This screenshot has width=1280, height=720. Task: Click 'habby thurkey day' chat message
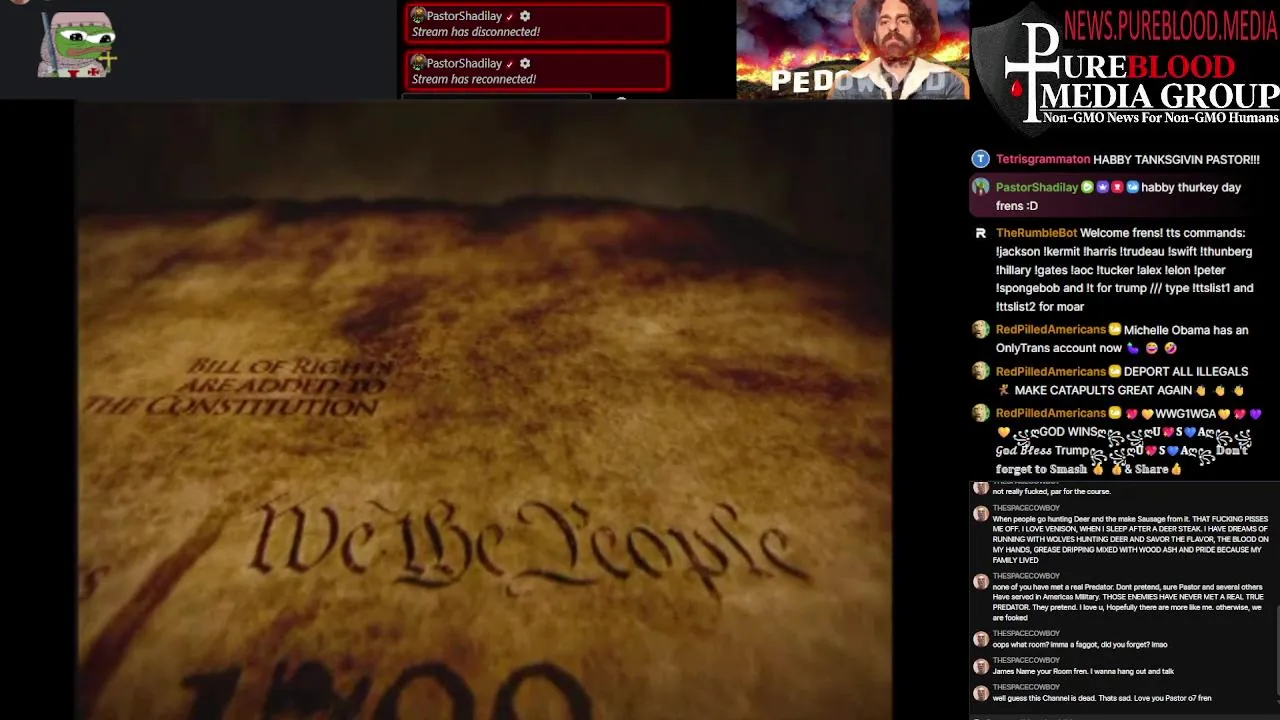click(x=1118, y=196)
